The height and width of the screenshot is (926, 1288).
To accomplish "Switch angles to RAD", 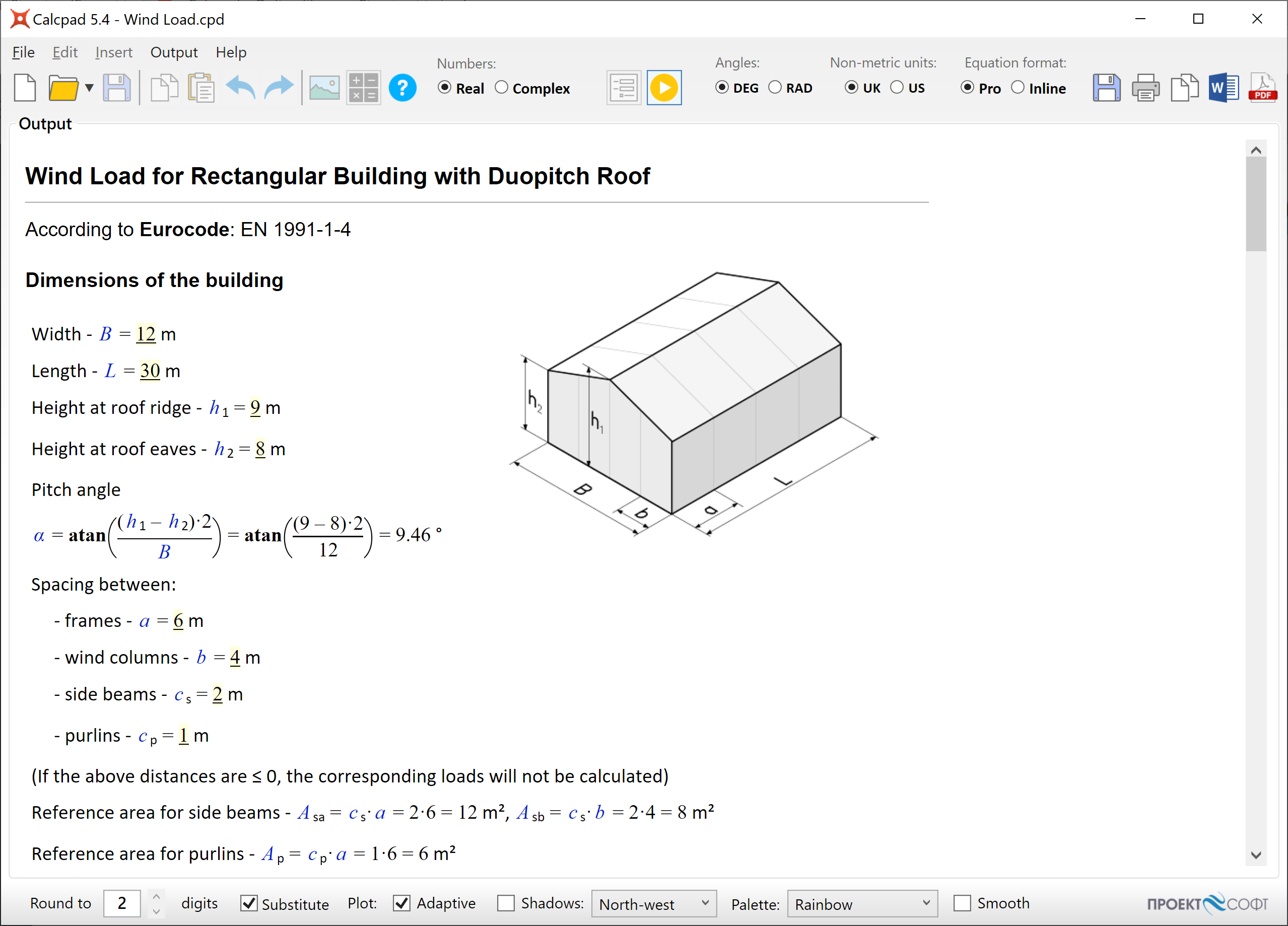I will click(775, 88).
